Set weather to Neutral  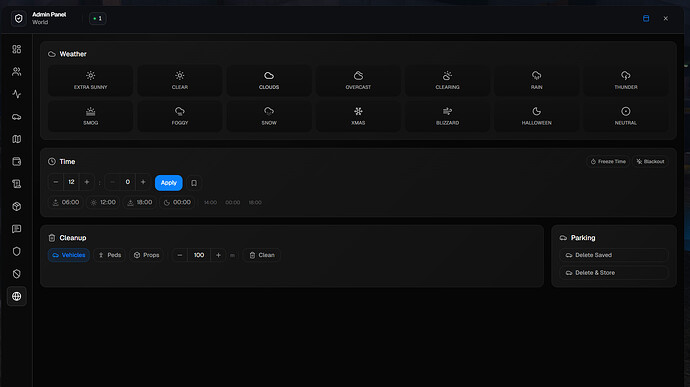[626, 116]
